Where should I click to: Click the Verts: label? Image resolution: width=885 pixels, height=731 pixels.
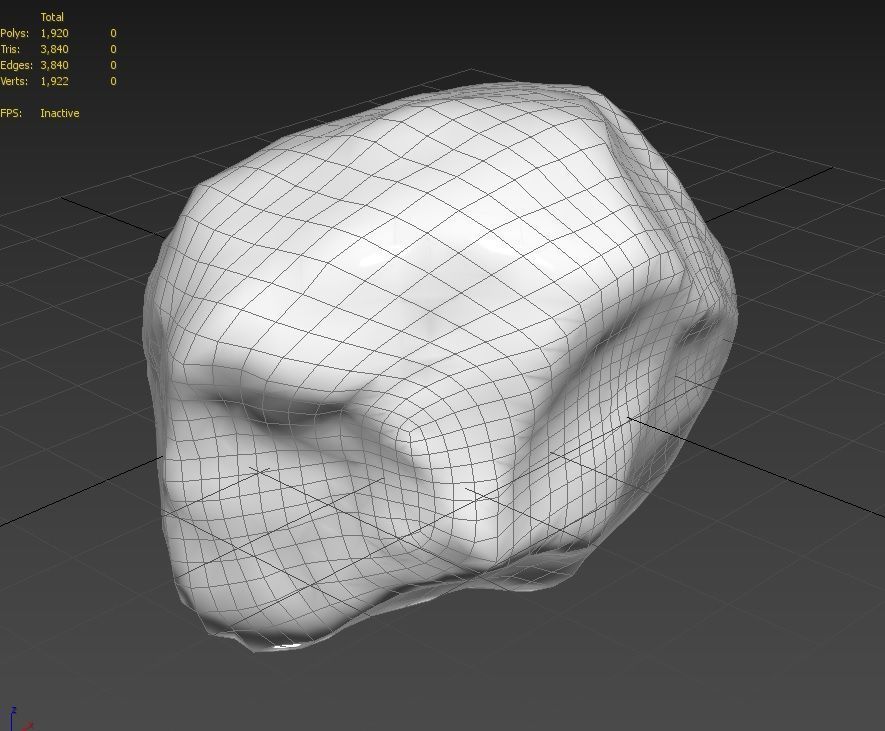coord(14,81)
